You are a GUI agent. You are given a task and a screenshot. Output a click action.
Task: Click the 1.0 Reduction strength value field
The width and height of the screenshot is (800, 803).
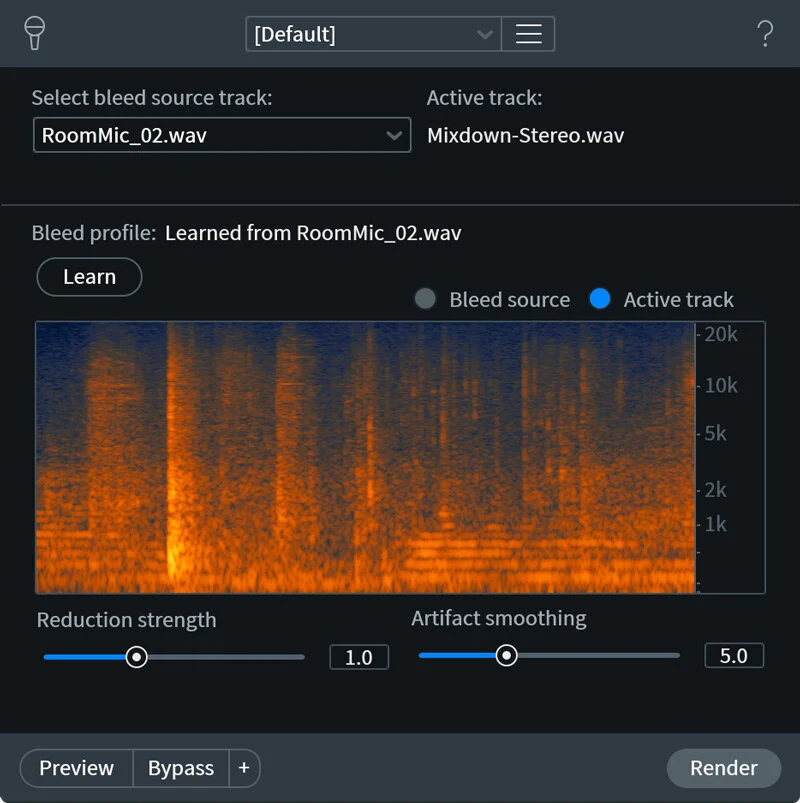(x=358, y=656)
